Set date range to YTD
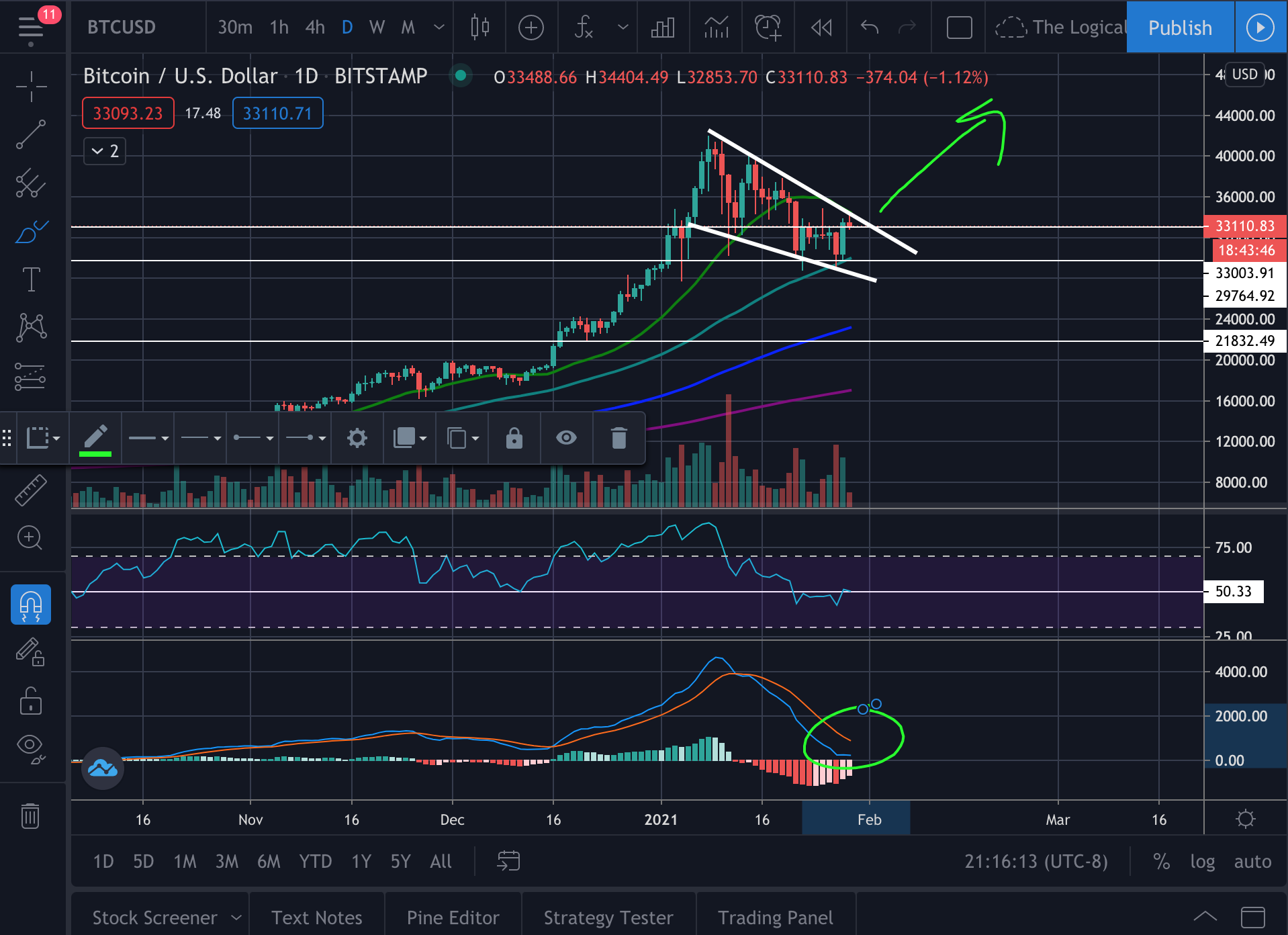 tap(315, 861)
